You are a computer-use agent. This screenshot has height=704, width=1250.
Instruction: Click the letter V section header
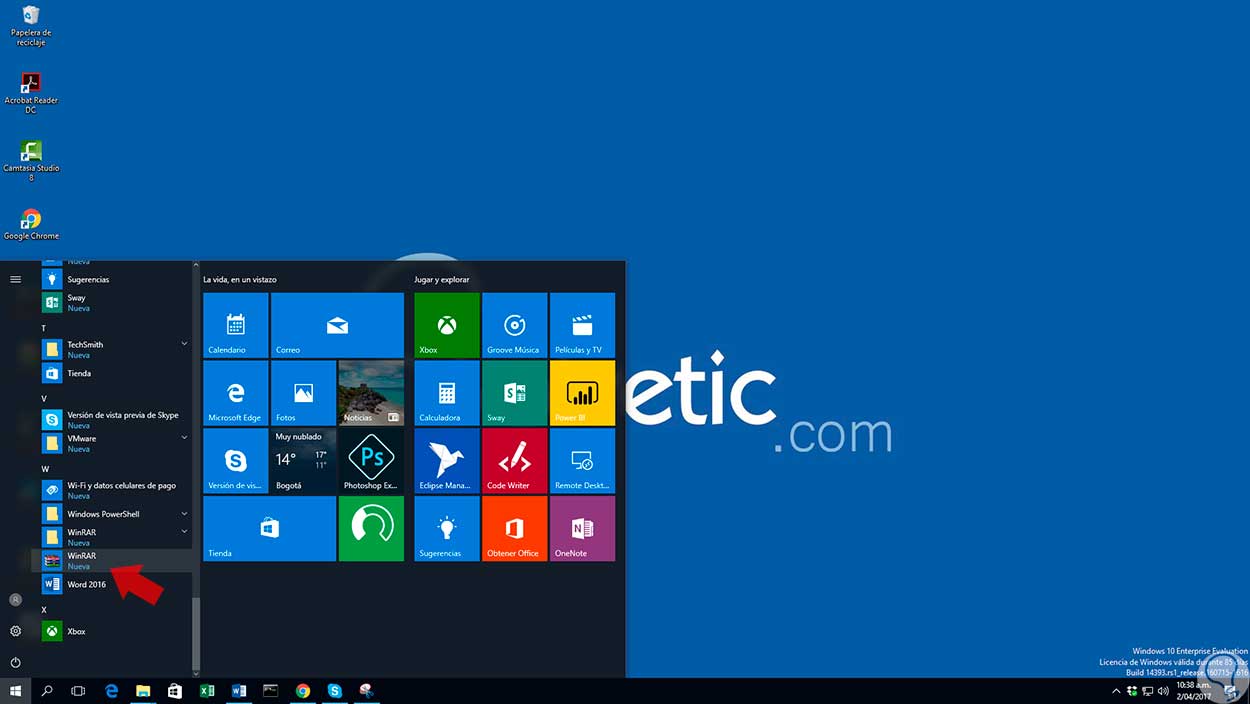pyautogui.click(x=44, y=398)
